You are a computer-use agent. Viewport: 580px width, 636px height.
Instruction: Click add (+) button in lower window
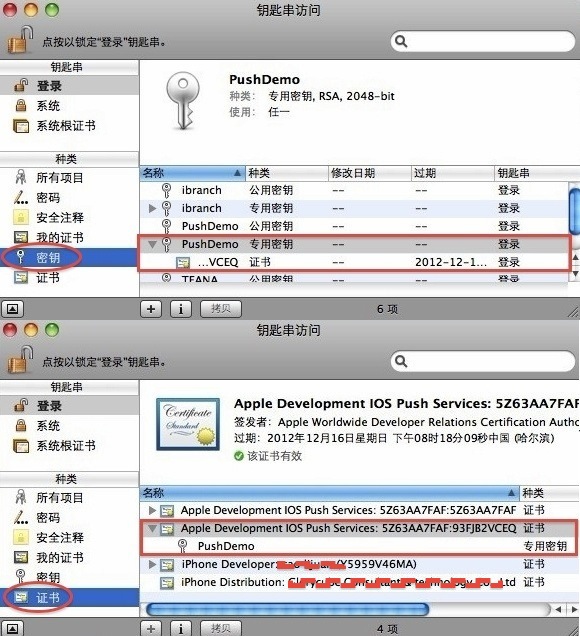pos(151,628)
